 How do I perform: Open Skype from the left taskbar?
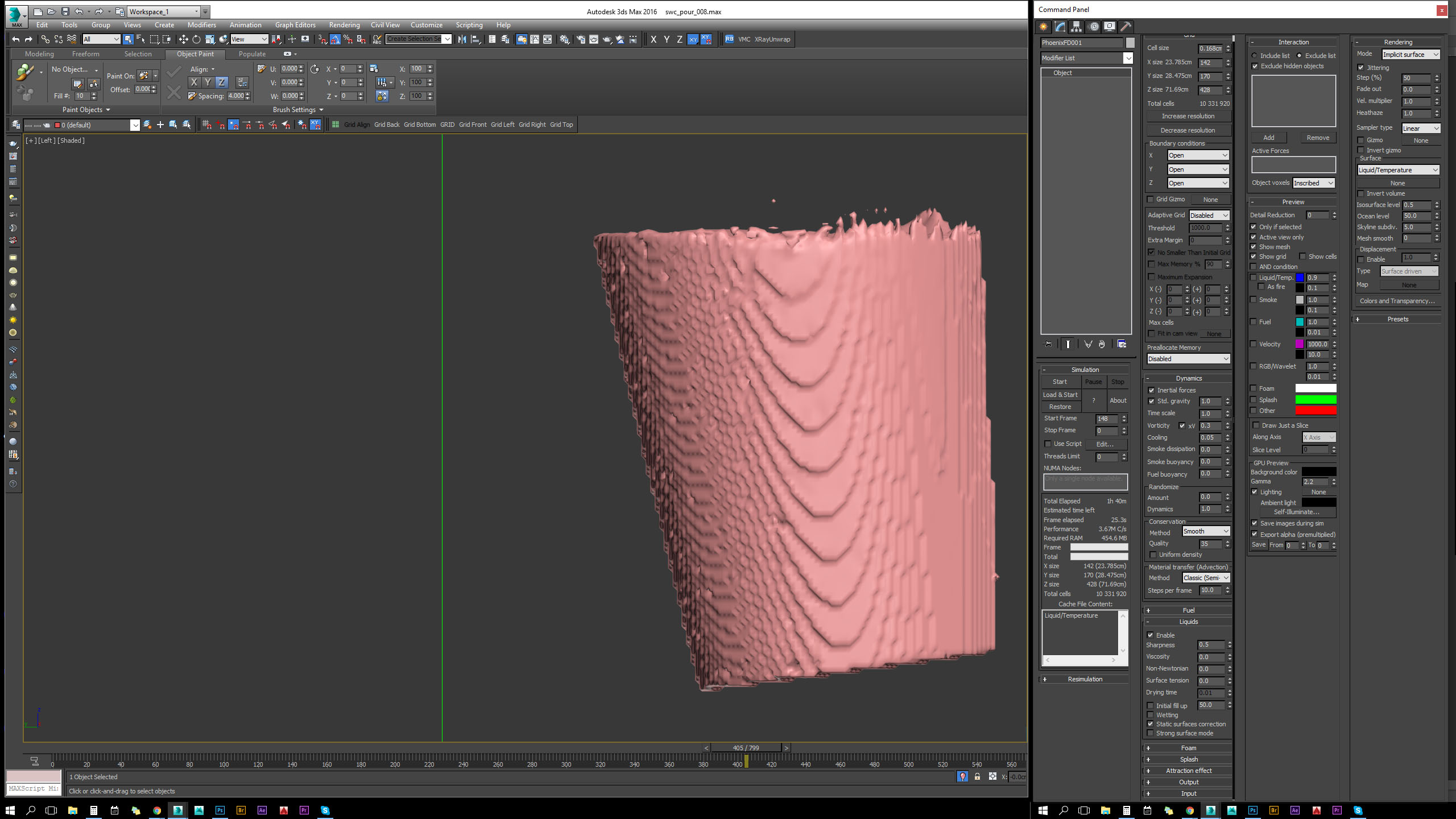coord(325,810)
